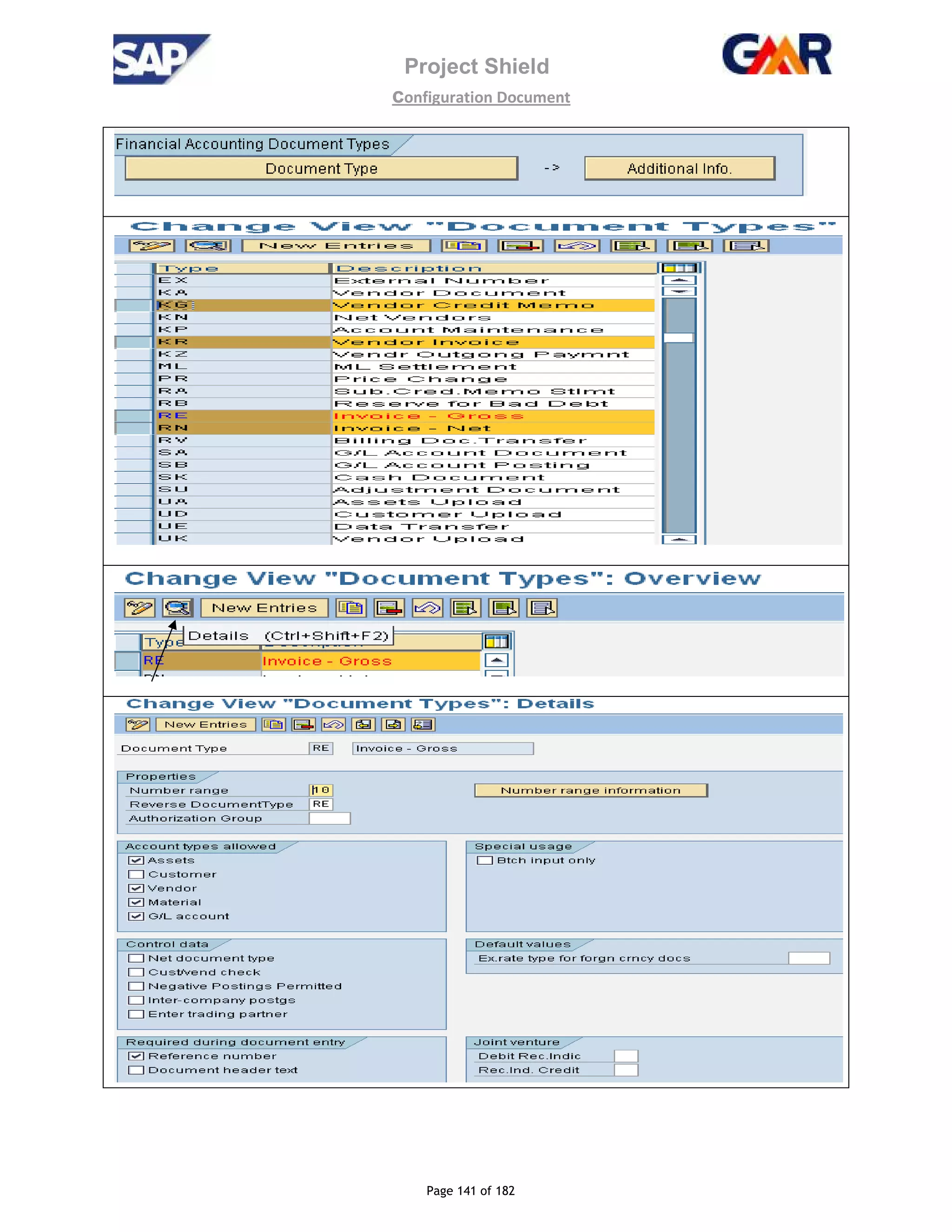Enable Net document type checkbox

(136, 959)
